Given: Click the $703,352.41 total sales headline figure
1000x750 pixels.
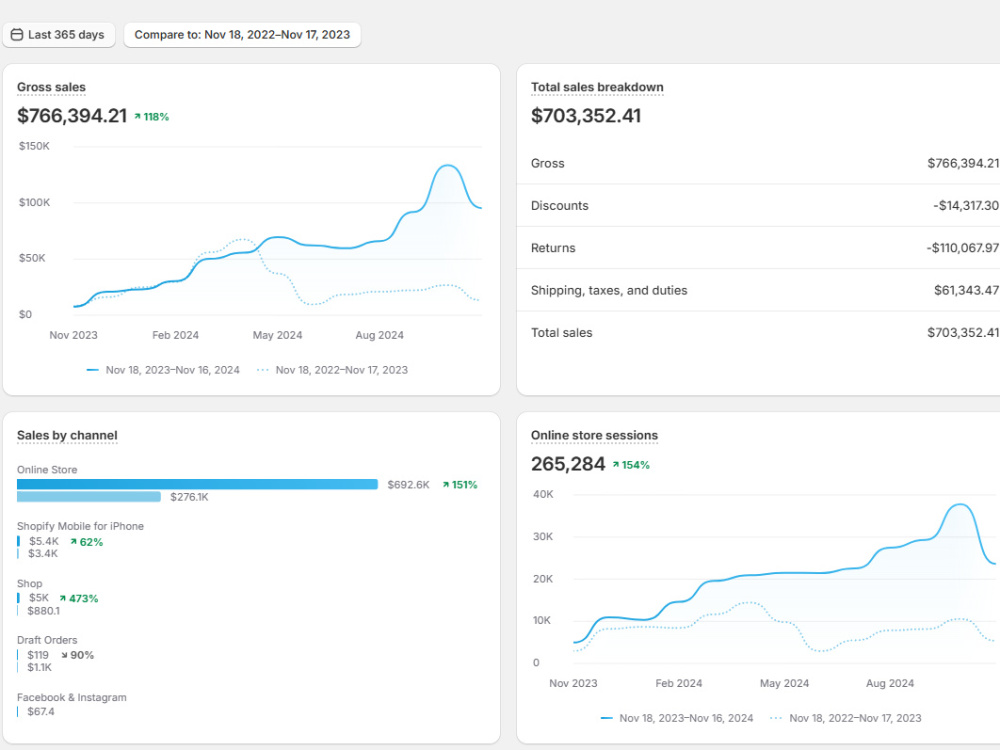Looking at the screenshot, I should [586, 115].
